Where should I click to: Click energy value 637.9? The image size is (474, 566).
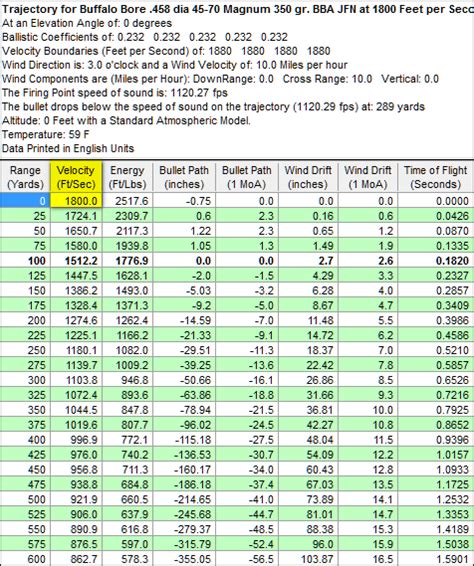(x=128, y=515)
